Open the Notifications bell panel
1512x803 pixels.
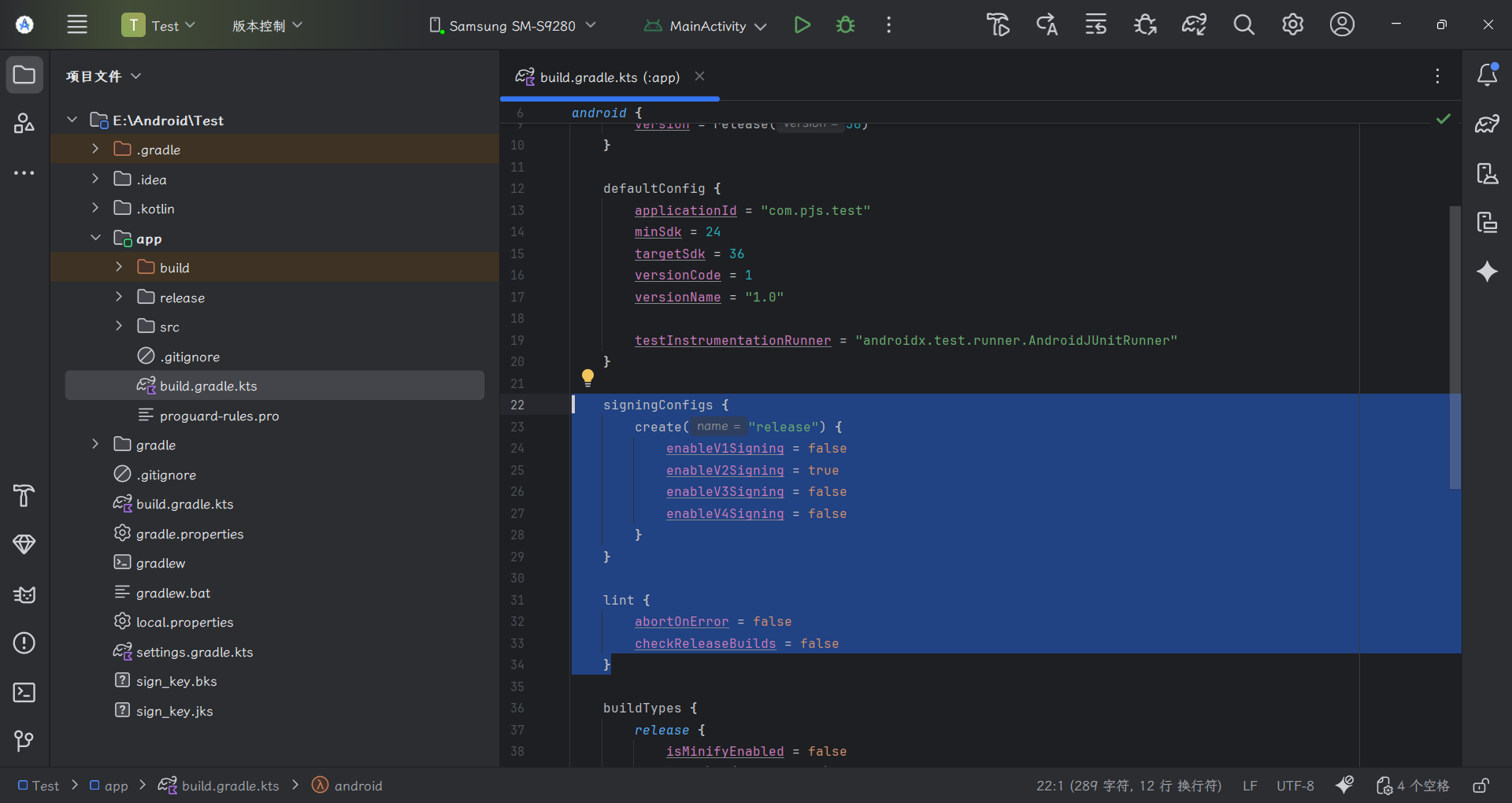tap(1488, 75)
